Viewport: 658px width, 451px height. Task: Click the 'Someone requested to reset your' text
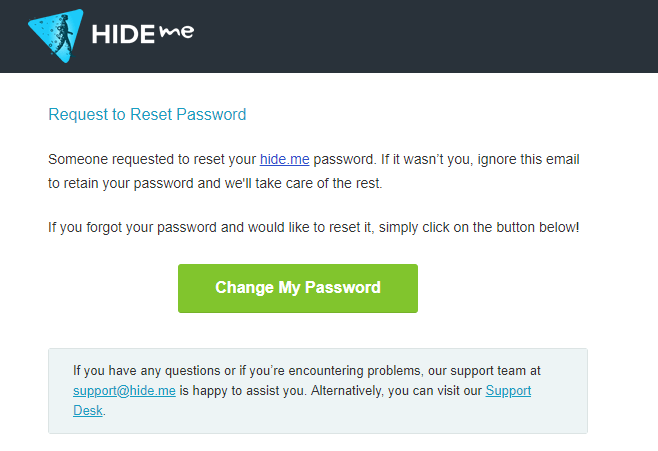click(152, 159)
